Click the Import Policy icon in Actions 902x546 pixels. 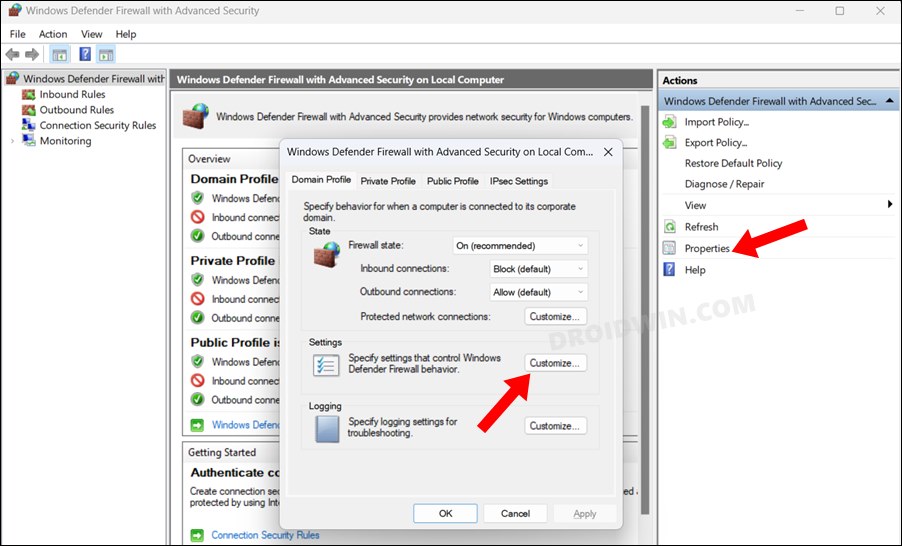[670, 122]
